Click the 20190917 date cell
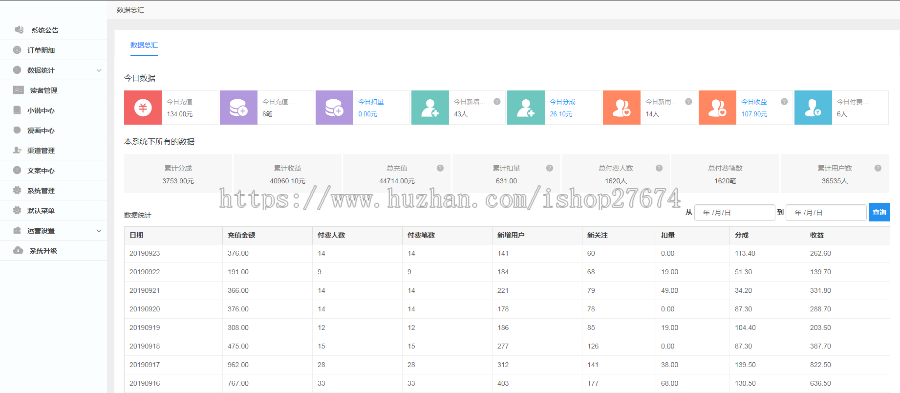 tap(144, 364)
